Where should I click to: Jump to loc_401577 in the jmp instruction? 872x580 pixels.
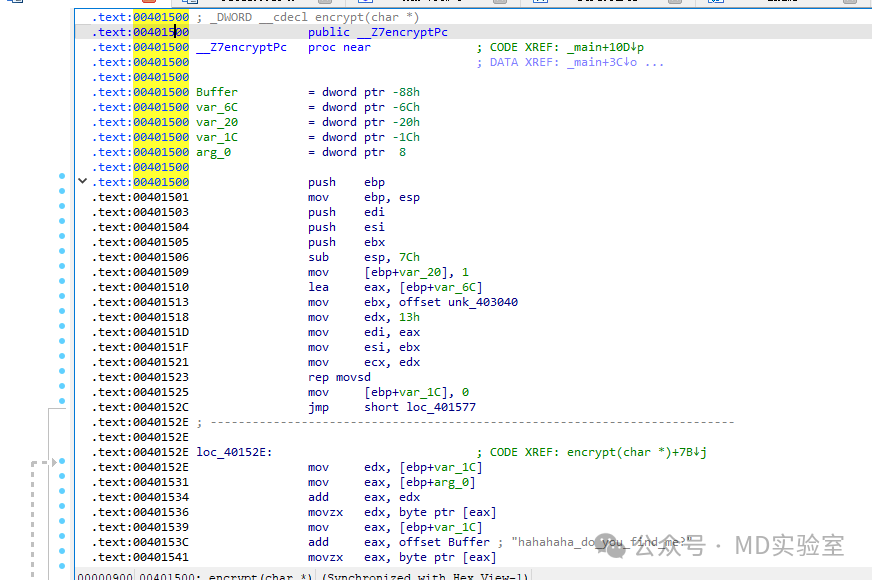click(x=441, y=407)
